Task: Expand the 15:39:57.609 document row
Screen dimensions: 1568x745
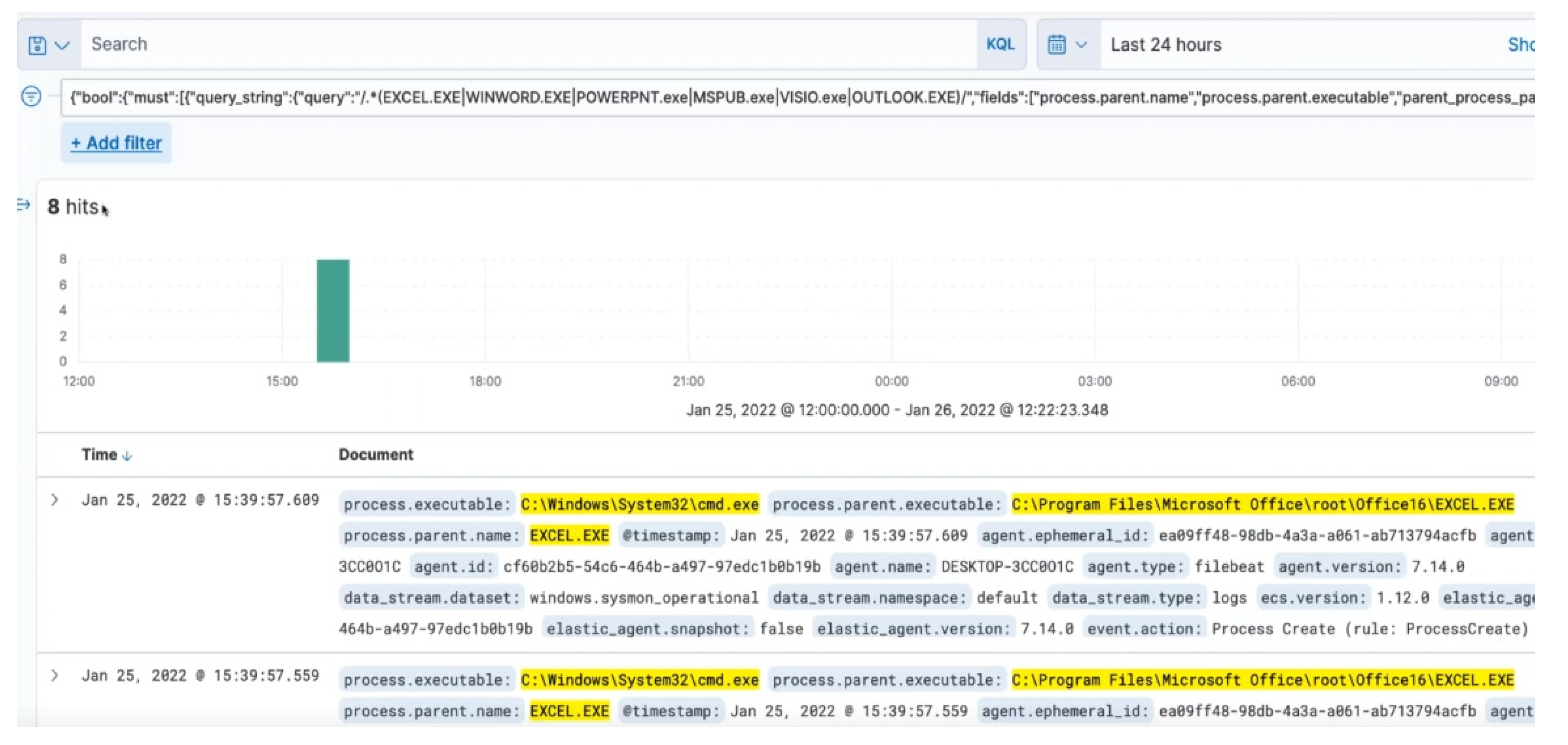Action: coord(55,501)
